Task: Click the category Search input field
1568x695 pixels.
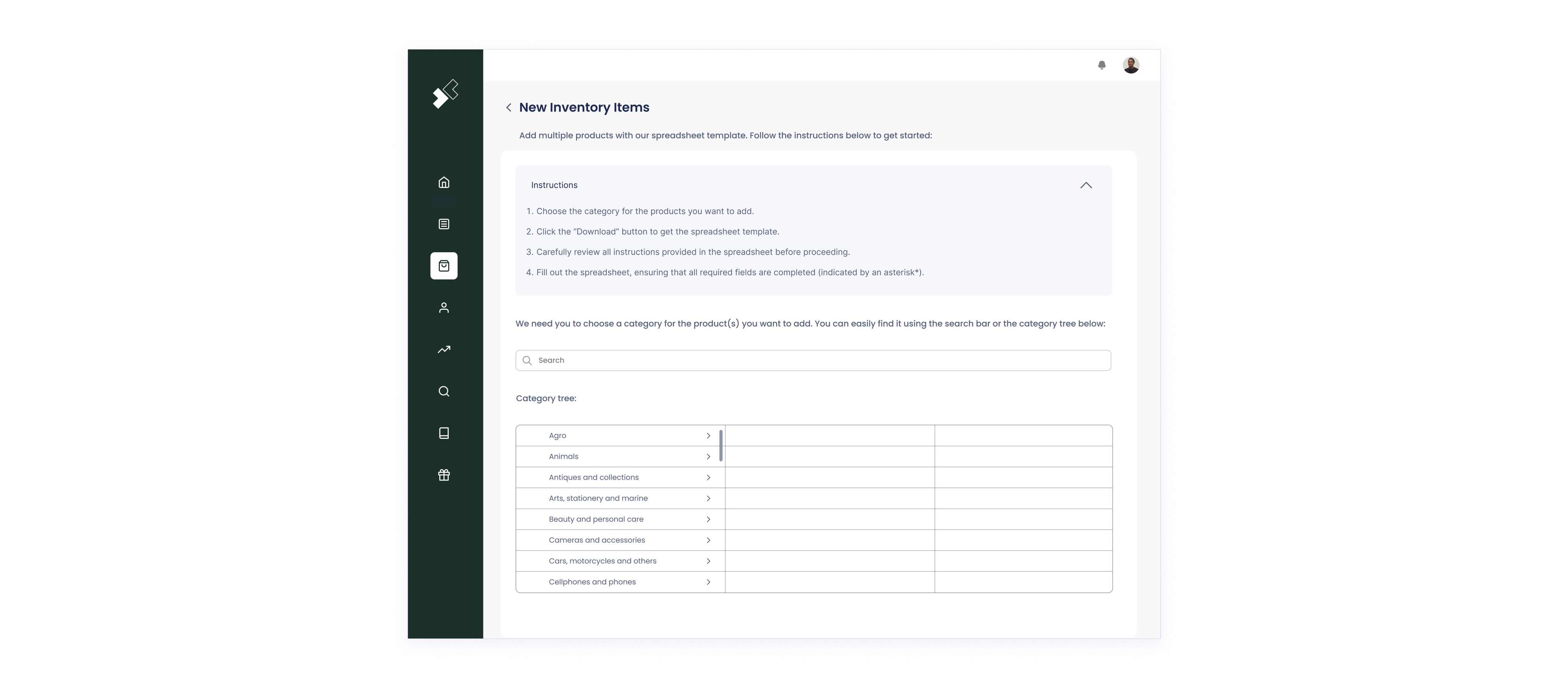Action: (813, 361)
